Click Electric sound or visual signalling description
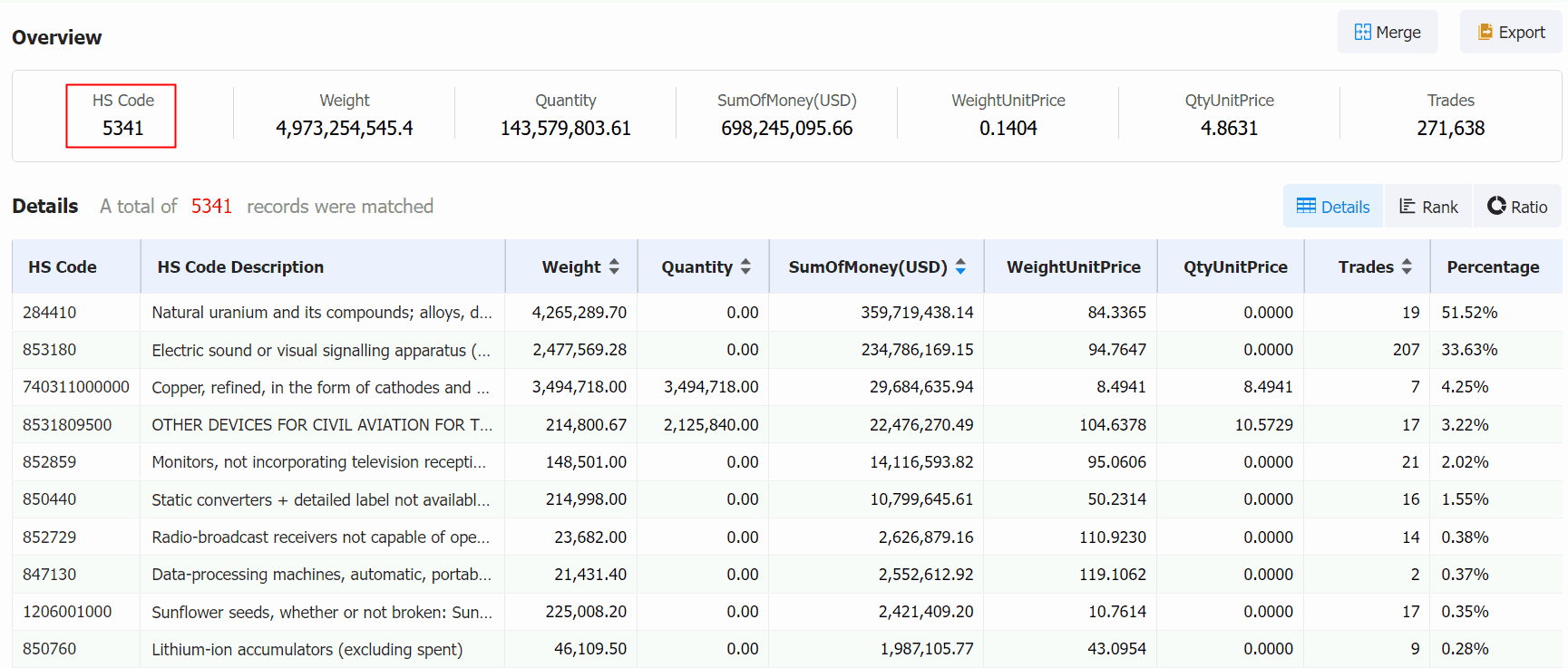The width and height of the screenshot is (1568, 668). coord(321,350)
